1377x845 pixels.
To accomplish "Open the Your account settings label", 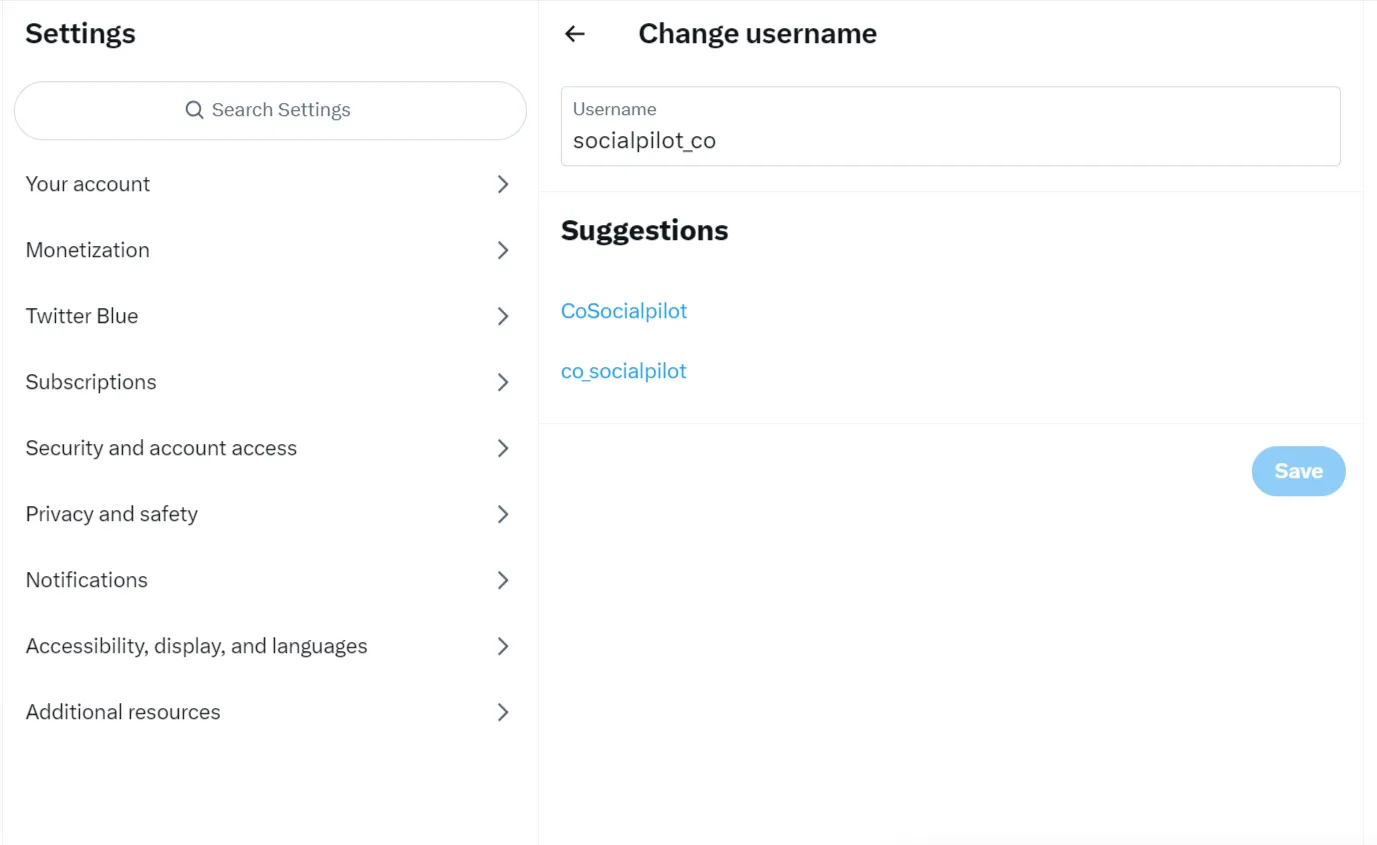I will click(88, 184).
